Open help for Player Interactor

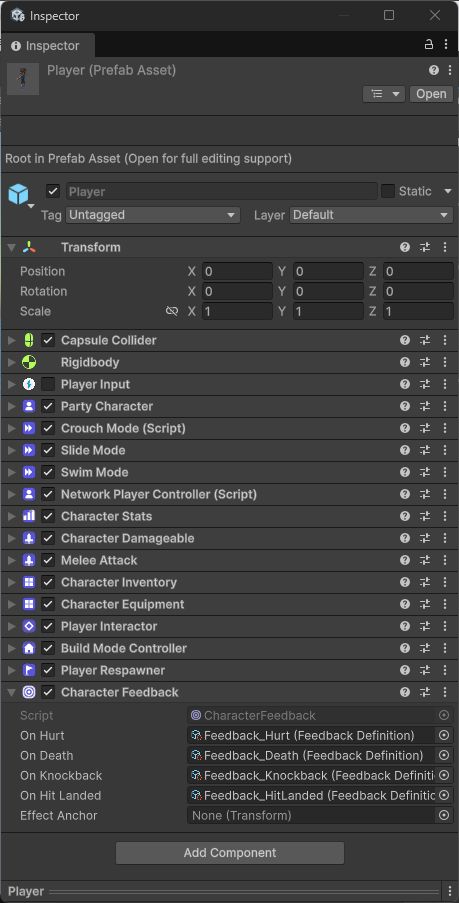(405, 626)
